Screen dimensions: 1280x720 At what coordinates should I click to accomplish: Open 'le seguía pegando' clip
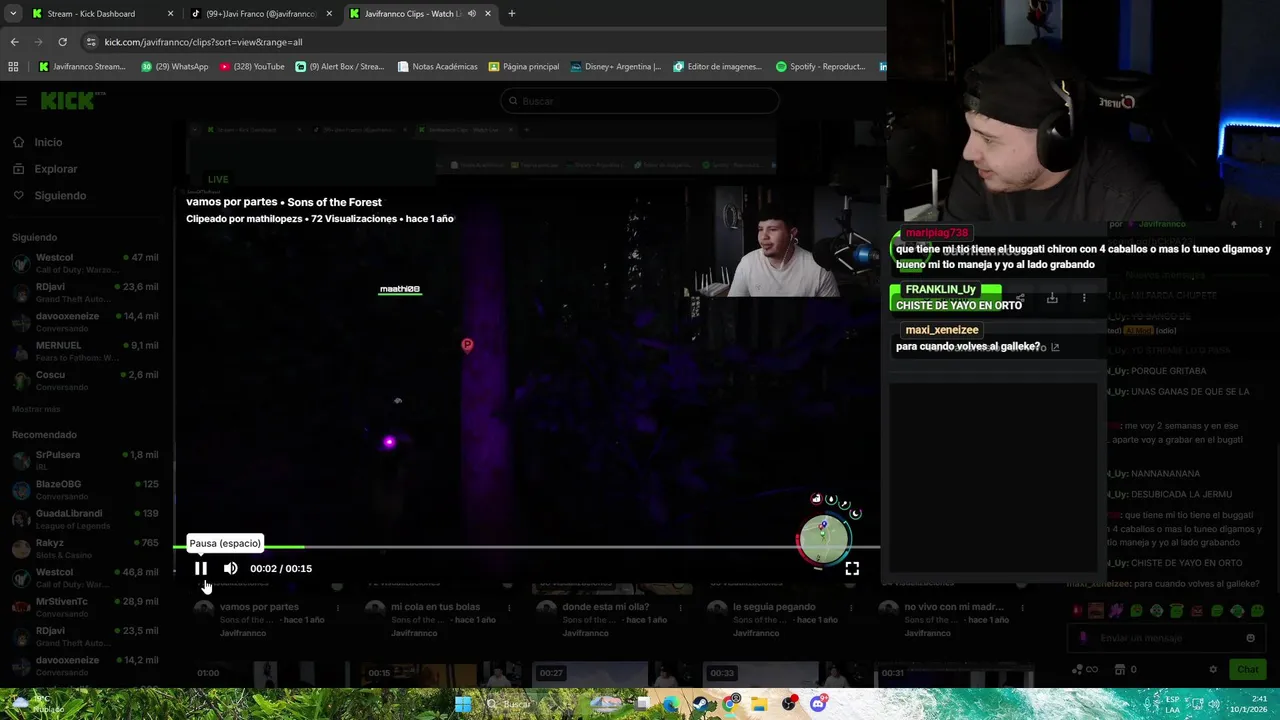pos(772,607)
